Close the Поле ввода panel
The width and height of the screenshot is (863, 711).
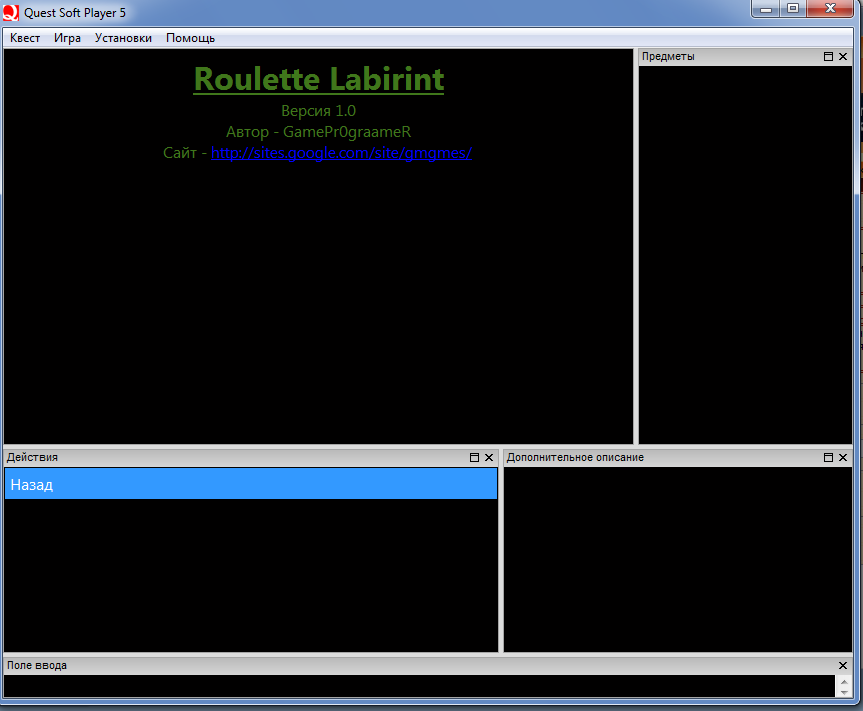843,665
